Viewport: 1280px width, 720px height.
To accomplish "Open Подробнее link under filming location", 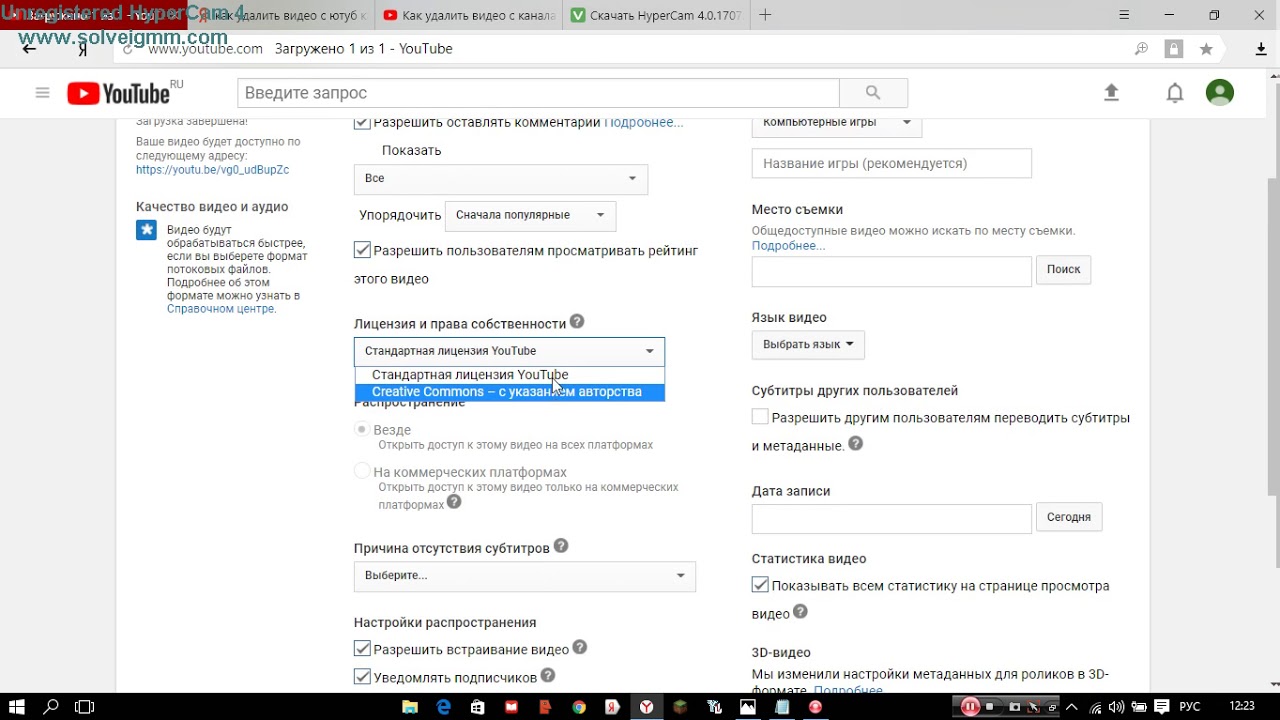I will (788, 246).
